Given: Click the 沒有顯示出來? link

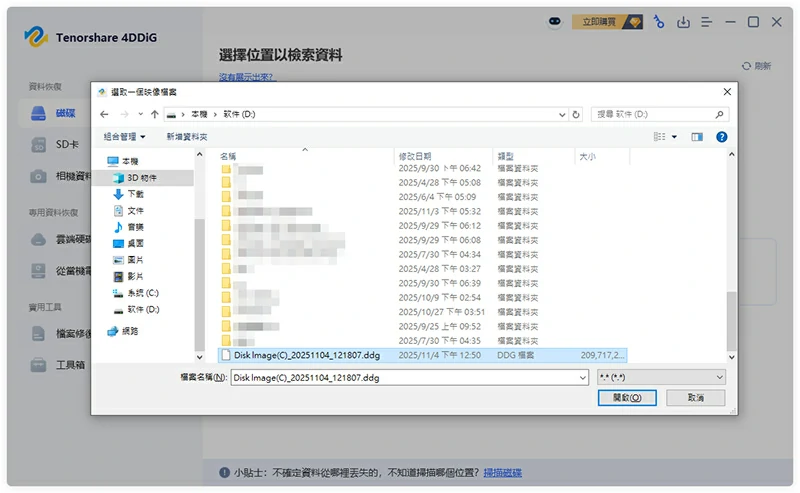Looking at the screenshot, I should (247, 77).
